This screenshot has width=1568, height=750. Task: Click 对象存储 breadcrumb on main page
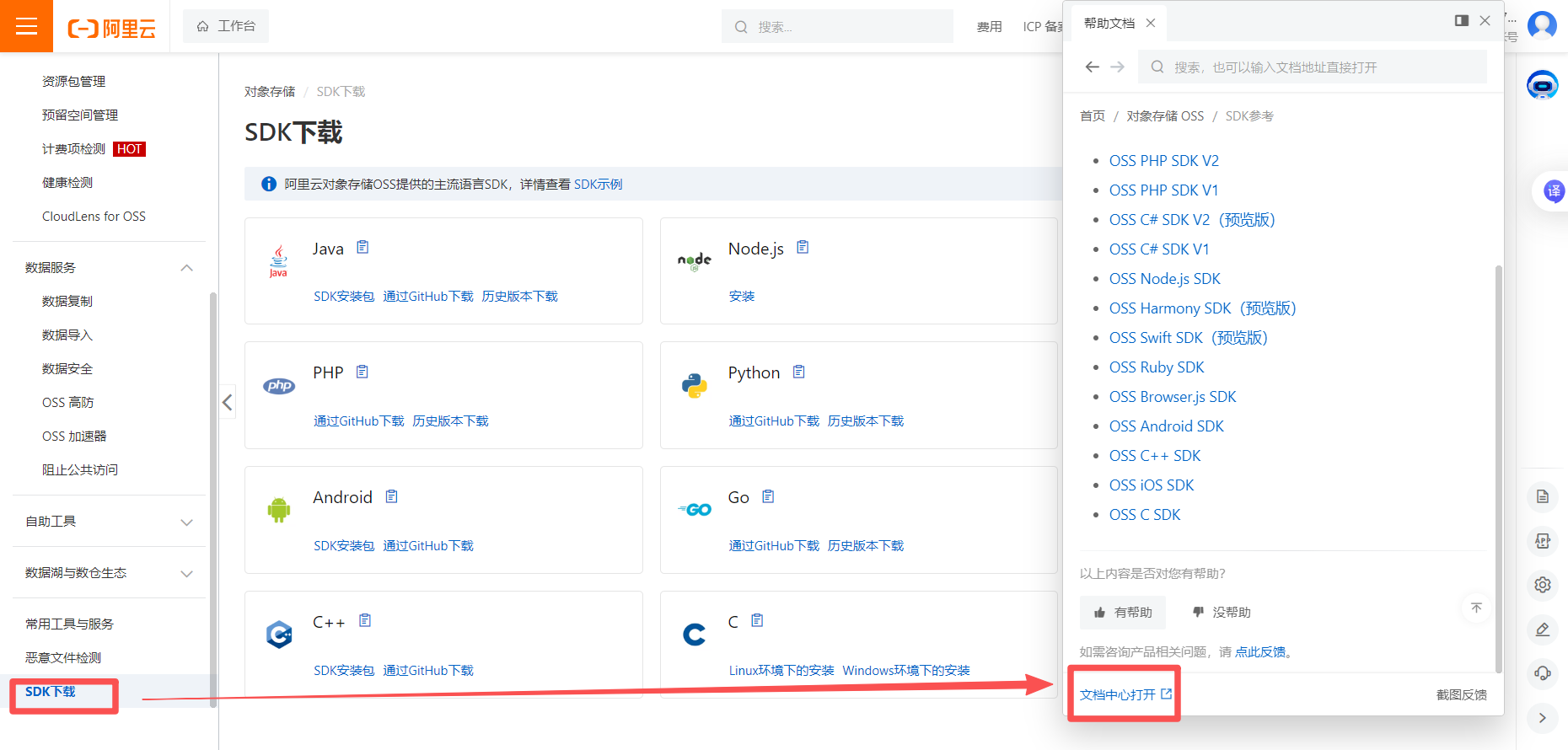pyautogui.click(x=270, y=92)
